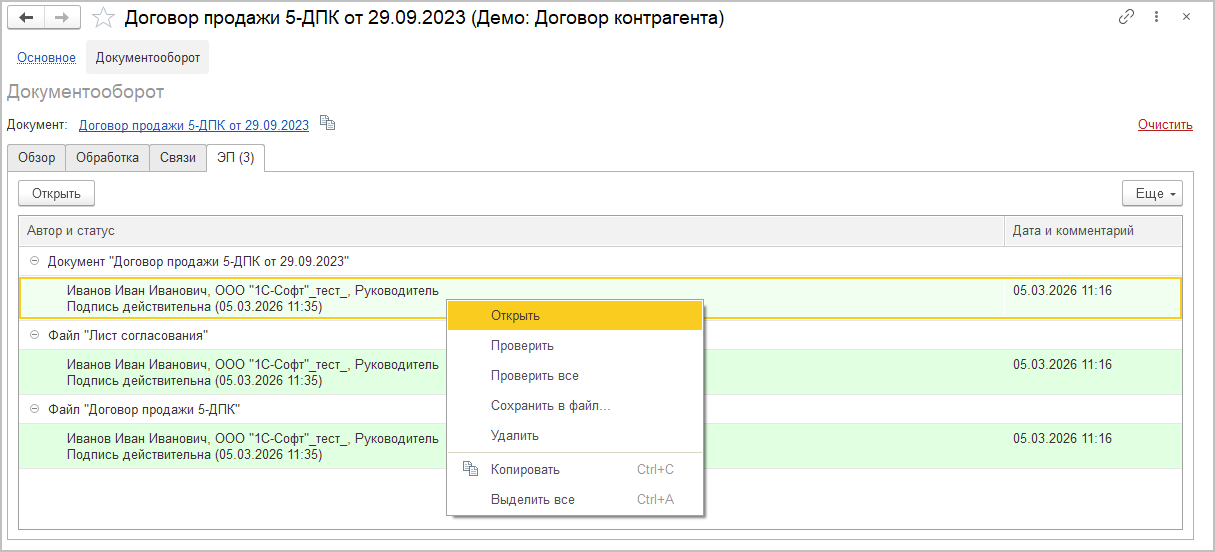Collapse the Файл "Лист согласования" group

[x=34, y=335]
